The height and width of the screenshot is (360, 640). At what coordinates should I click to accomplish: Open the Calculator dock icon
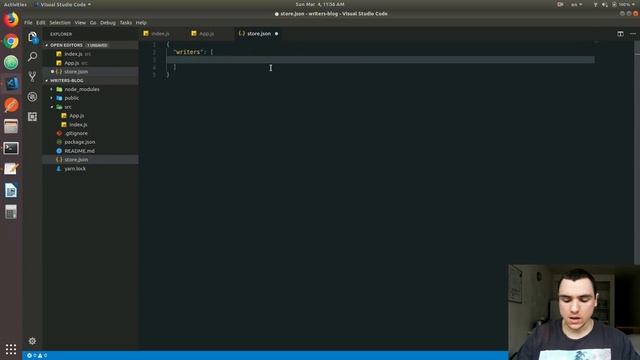click(11, 212)
